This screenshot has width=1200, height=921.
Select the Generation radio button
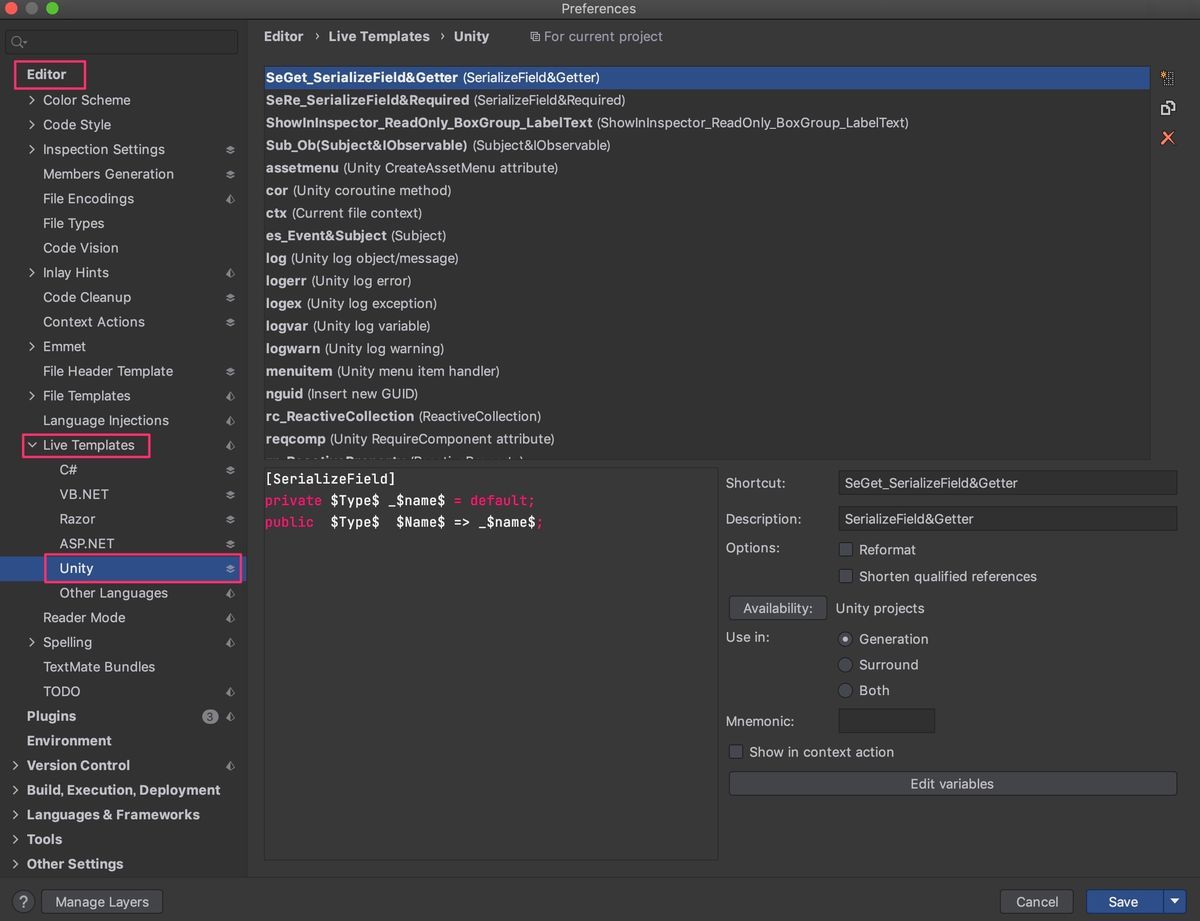[846, 639]
